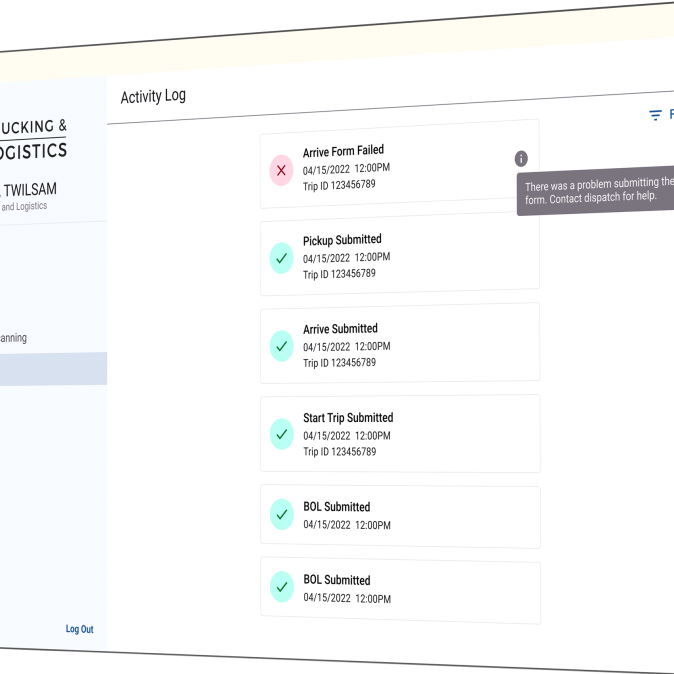
Task: Open the Pickup Submitted entry title
Action: click(342, 240)
